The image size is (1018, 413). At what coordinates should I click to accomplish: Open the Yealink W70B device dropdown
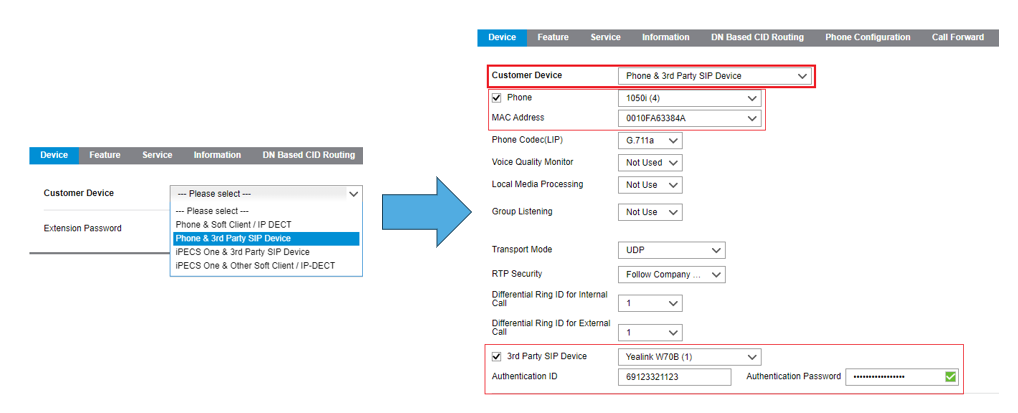(x=689, y=357)
